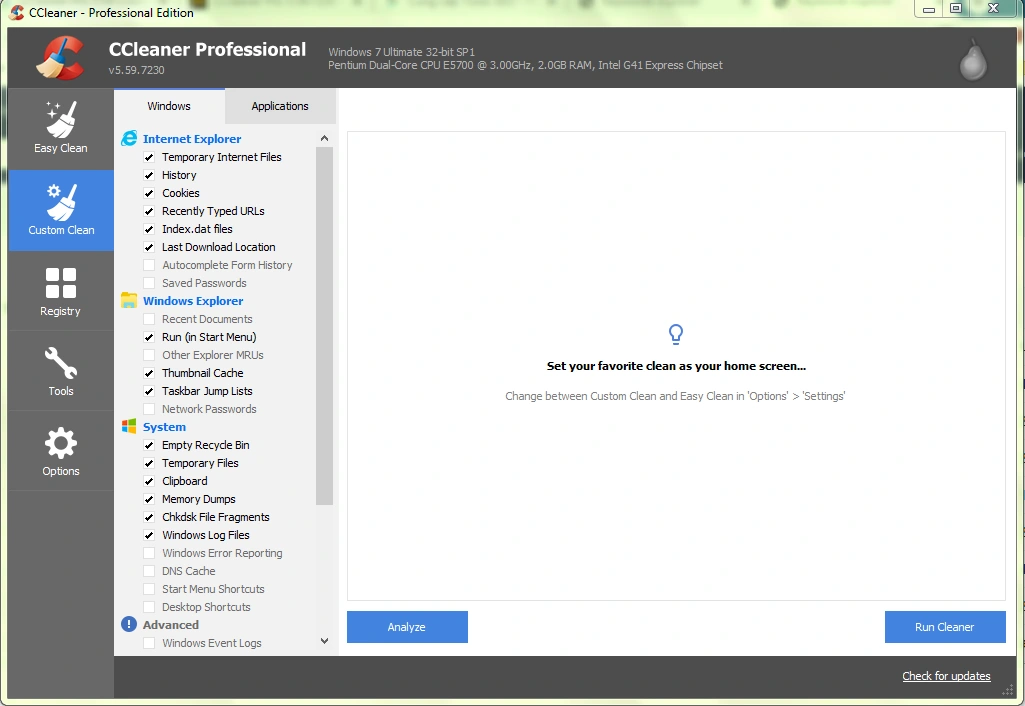
Task: Click the CCleaner logo in the header
Action: tap(60, 58)
